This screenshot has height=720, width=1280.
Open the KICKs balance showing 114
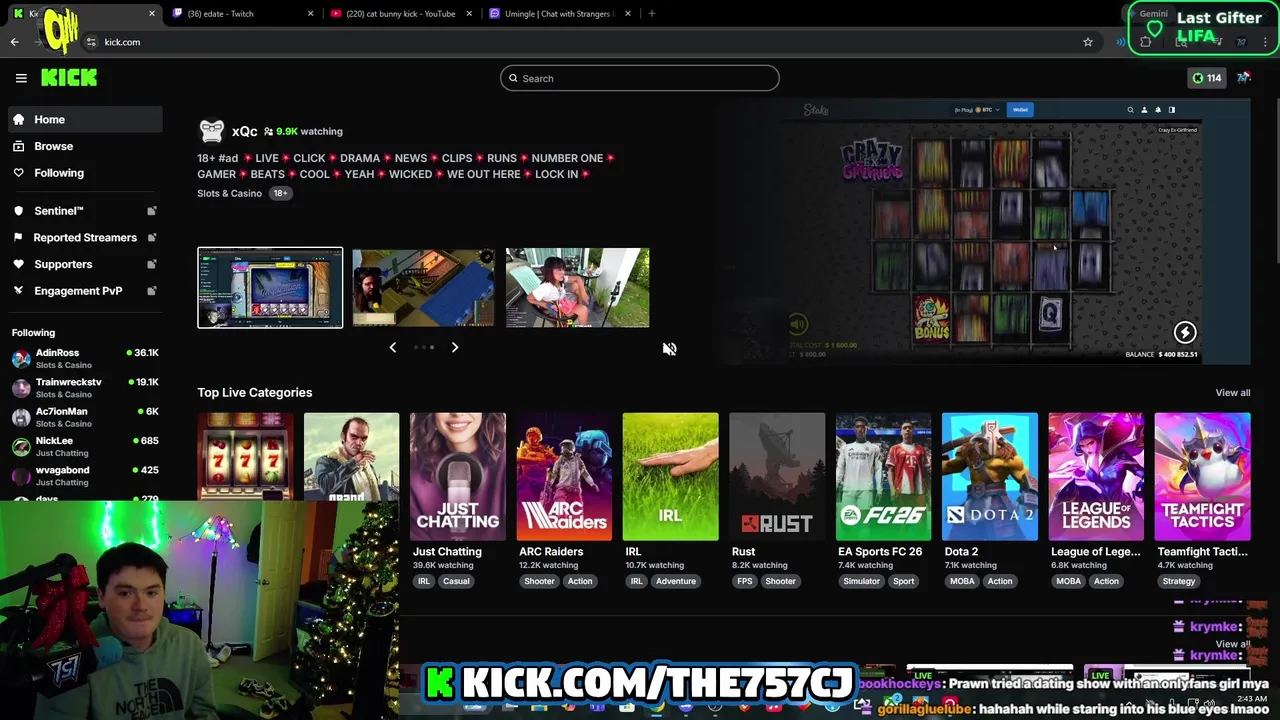pyautogui.click(x=1206, y=78)
